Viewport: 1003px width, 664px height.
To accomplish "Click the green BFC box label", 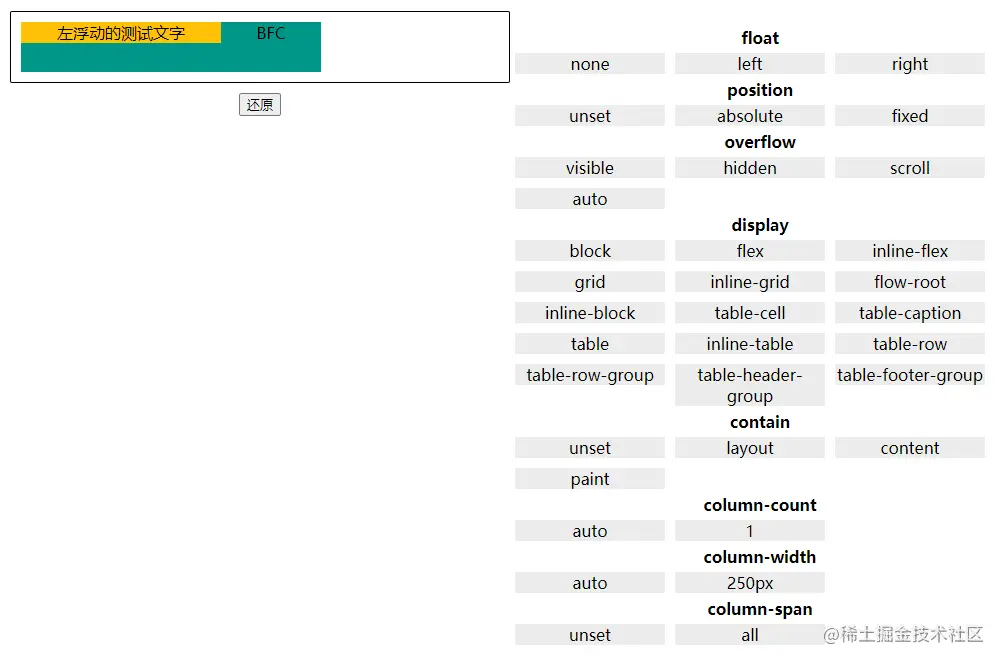I will click(271, 33).
